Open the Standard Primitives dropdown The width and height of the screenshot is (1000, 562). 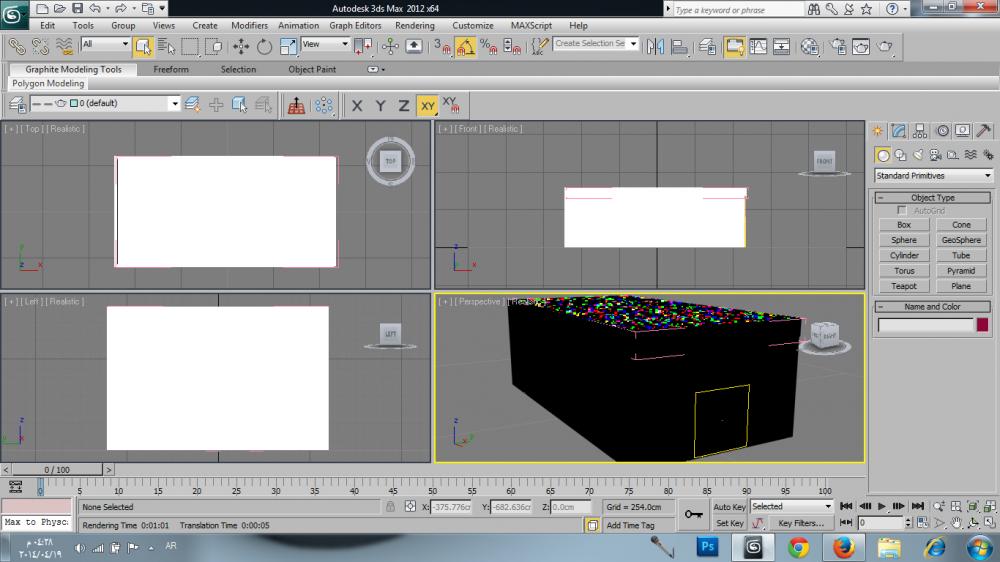[x=933, y=176]
